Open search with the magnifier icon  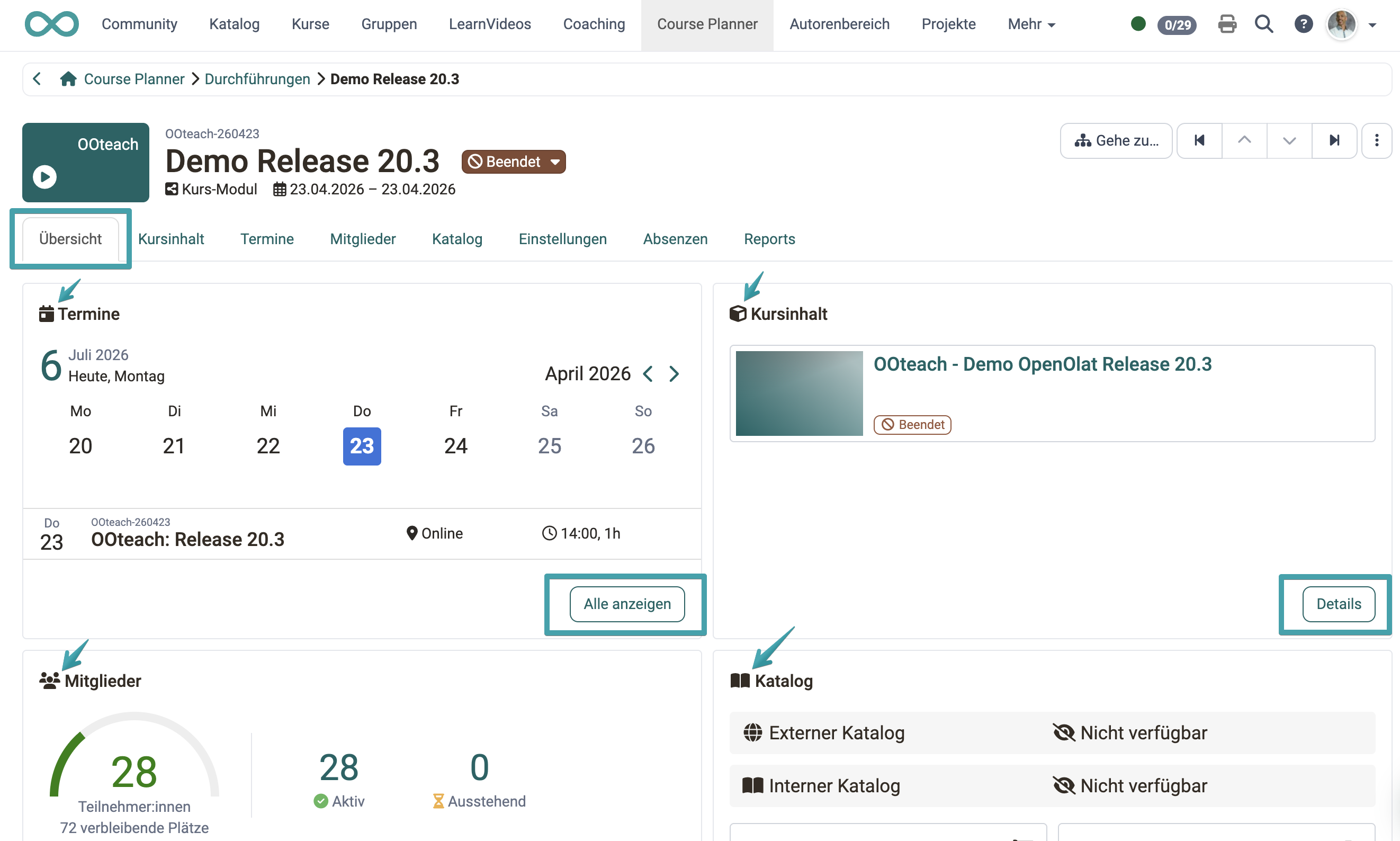[x=1264, y=24]
